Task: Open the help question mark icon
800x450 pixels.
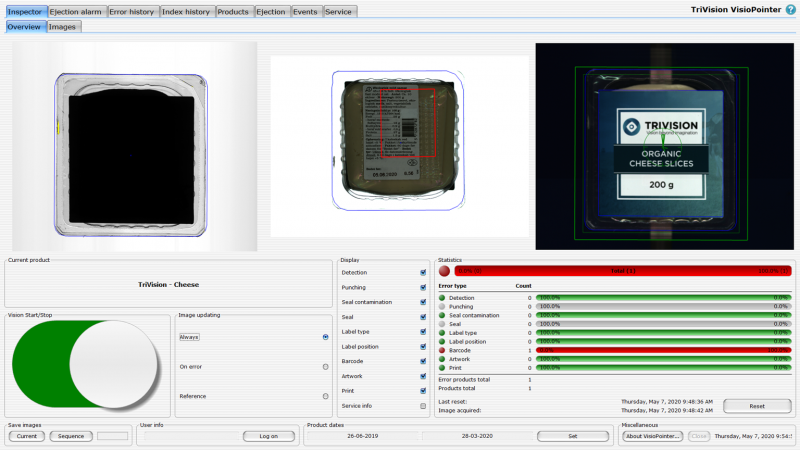Action: (791, 9)
